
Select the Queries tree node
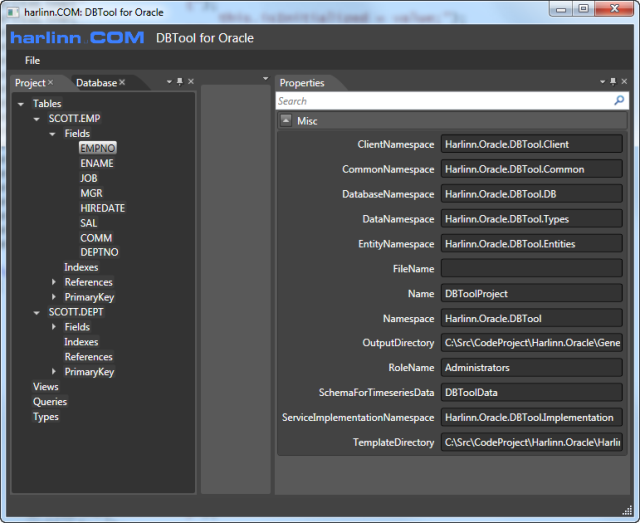click(50, 401)
